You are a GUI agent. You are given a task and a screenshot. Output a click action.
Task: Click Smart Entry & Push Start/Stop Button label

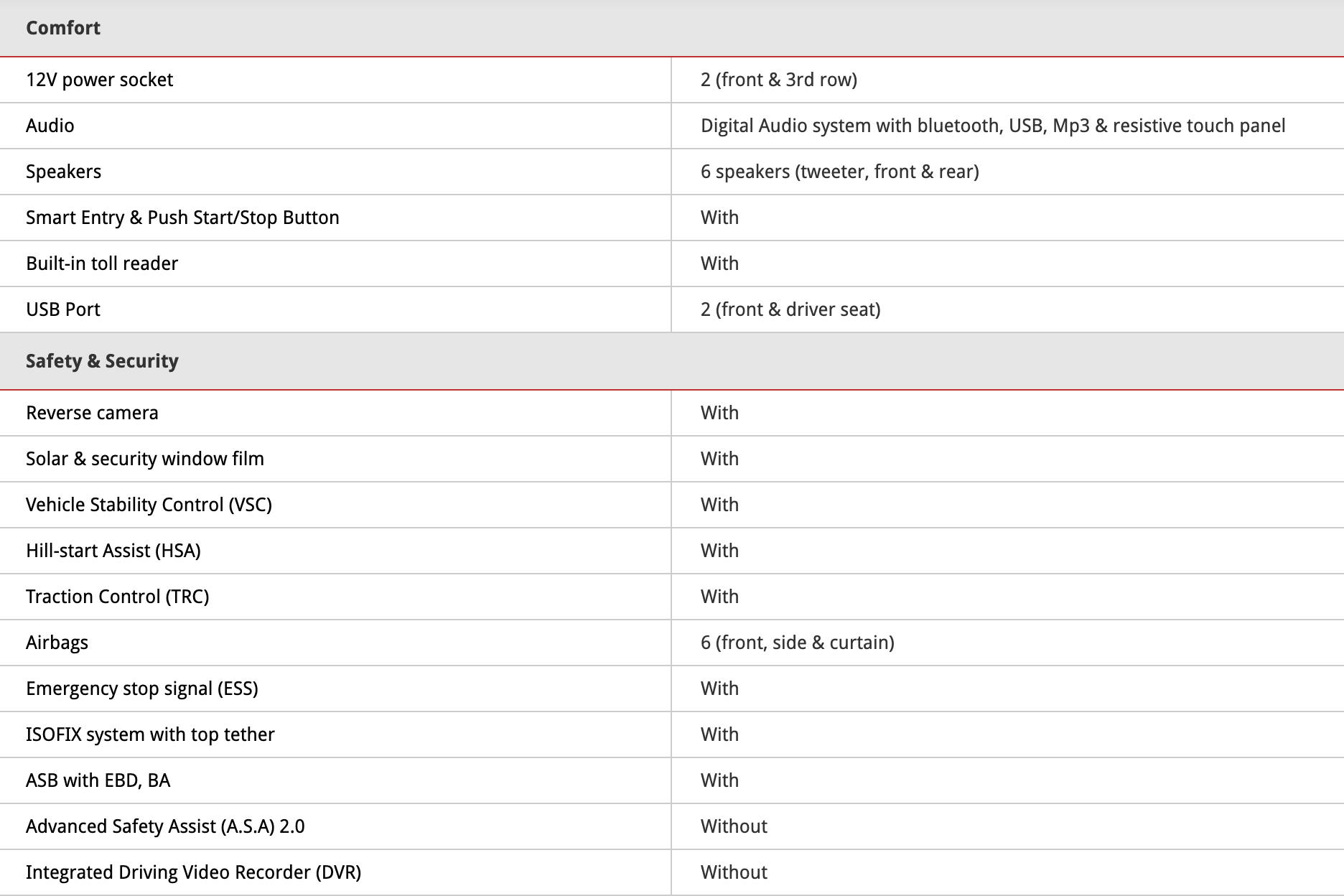[182, 218]
